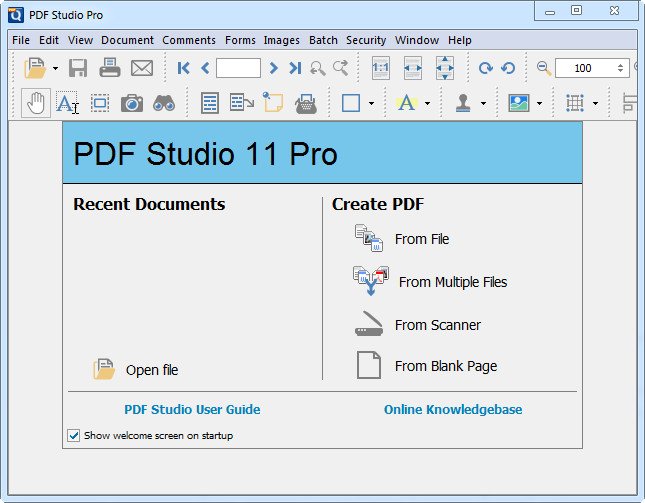Uncheck Show welcome screen on startup
This screenshot has height=503, width=645.
click(x=74, y=435)
